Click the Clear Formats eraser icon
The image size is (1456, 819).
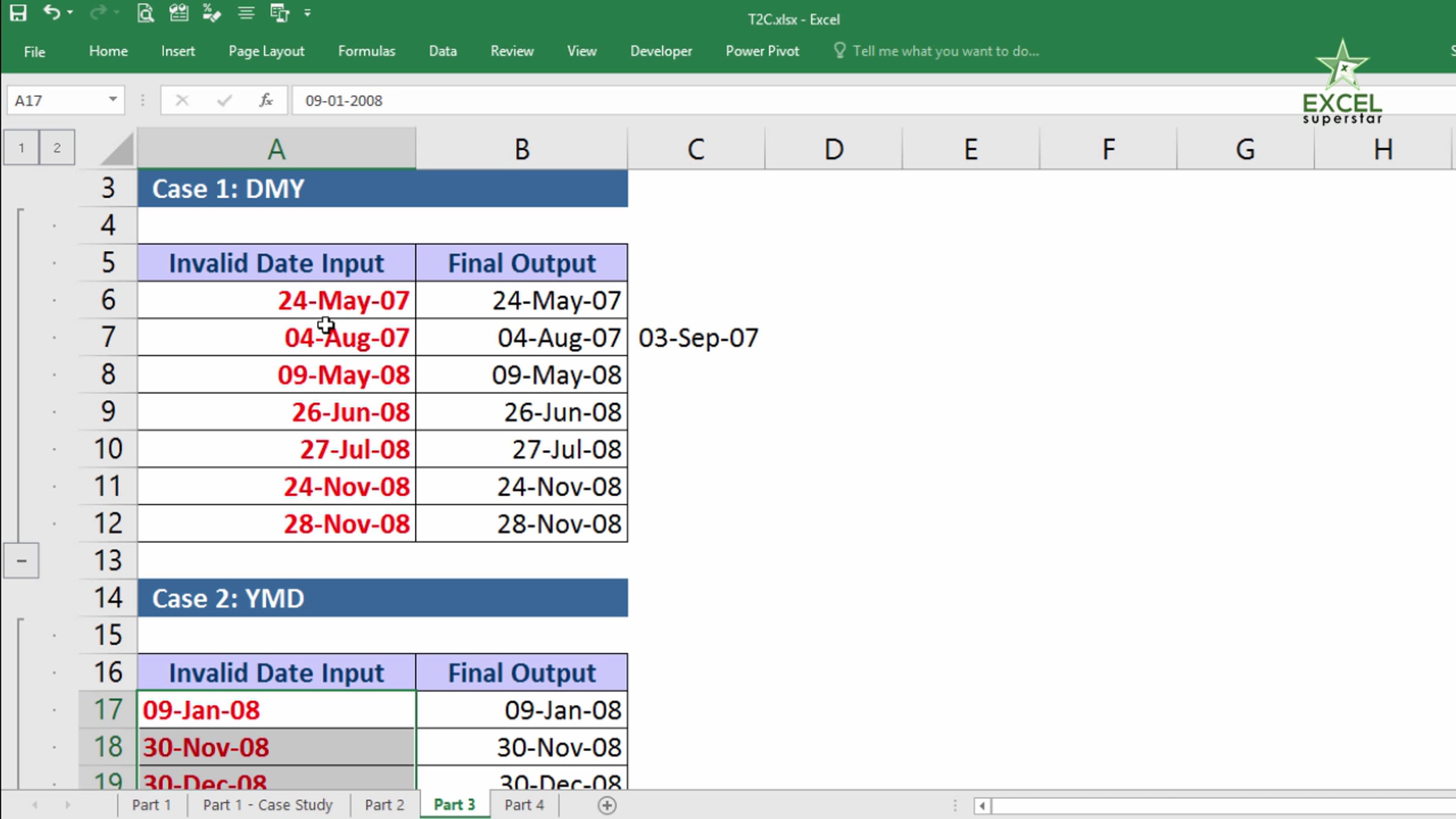pos(212,13)
